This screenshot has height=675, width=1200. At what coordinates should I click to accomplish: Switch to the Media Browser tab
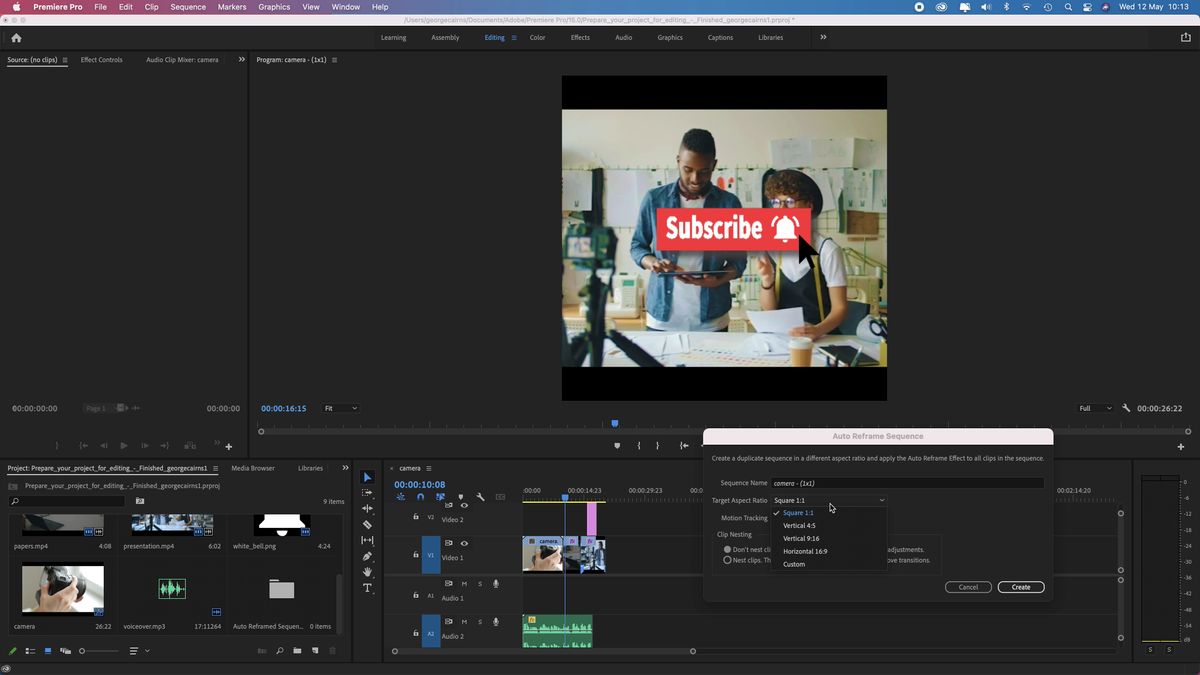pyautogui.click(x=254, y=467)
